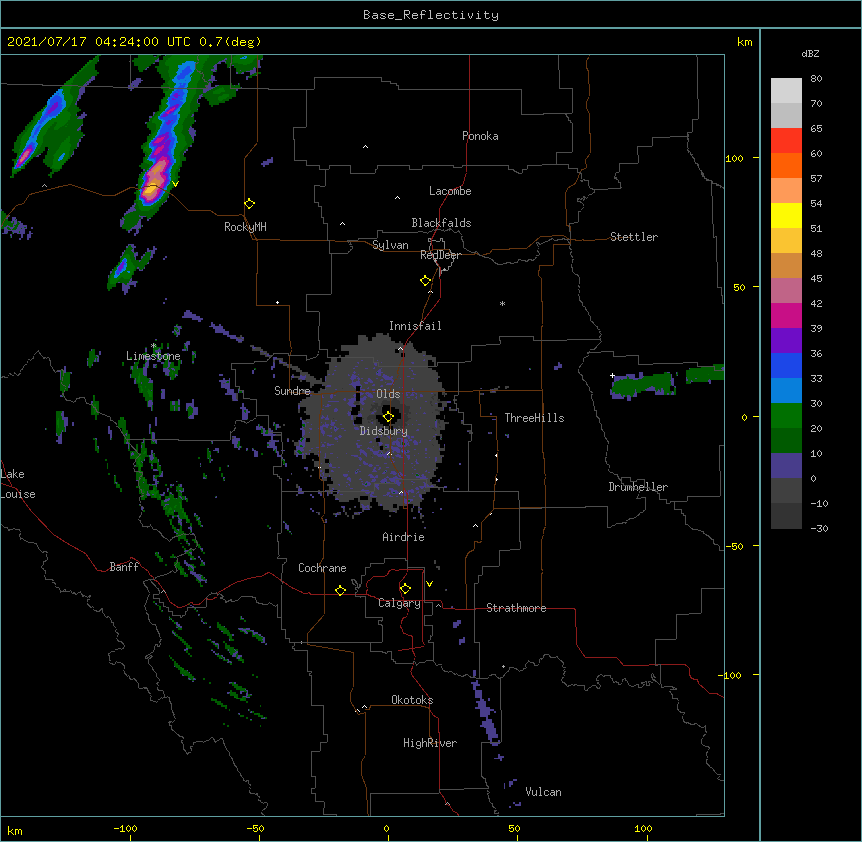Image resolution: width=862 pixels, height=842 pixels.
Task: Click the Ponoka label
Action: tap(480, 136)
